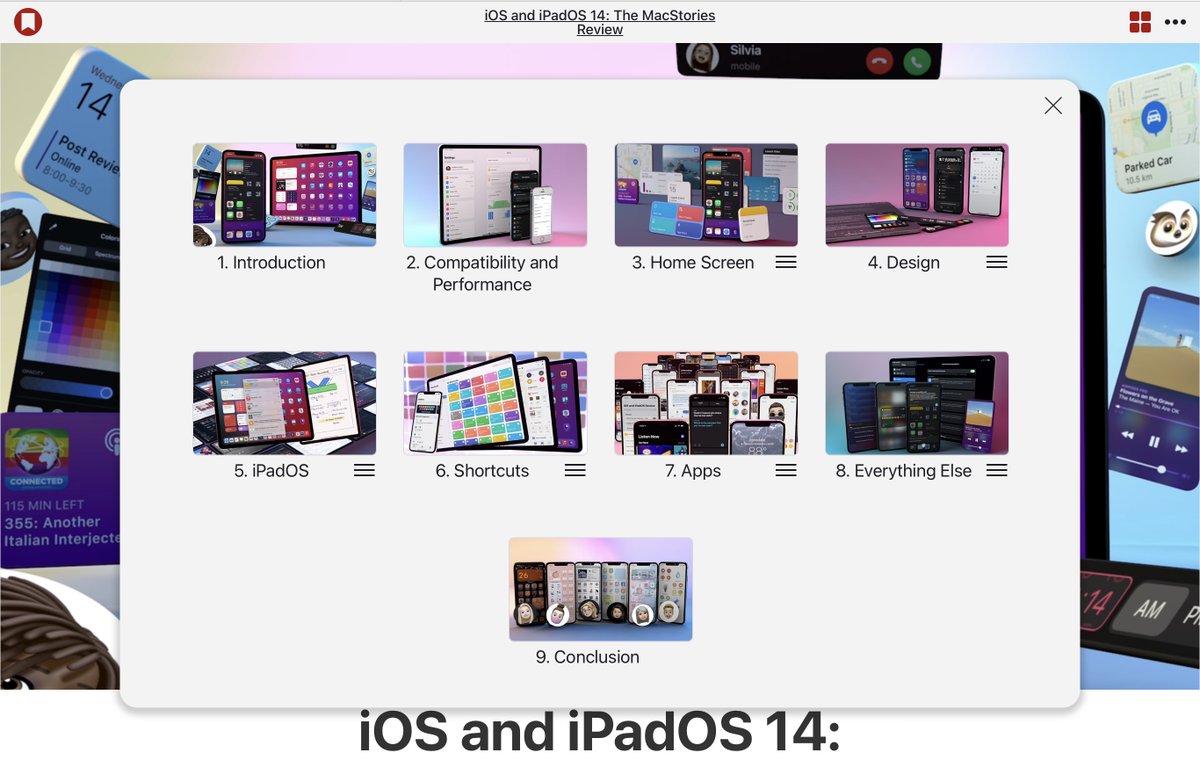
Task: Expand the Apps chapter sections list
Action: [x=786, y=470]
